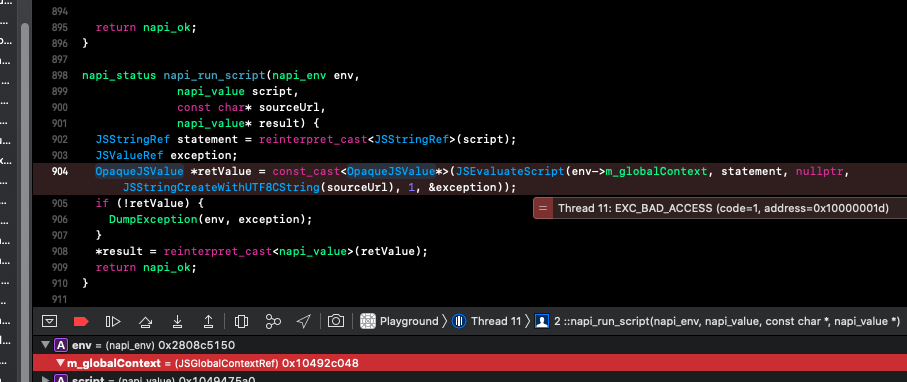Click DumpException call on line 906
907x382 pixels.
[x=153, y=219]
